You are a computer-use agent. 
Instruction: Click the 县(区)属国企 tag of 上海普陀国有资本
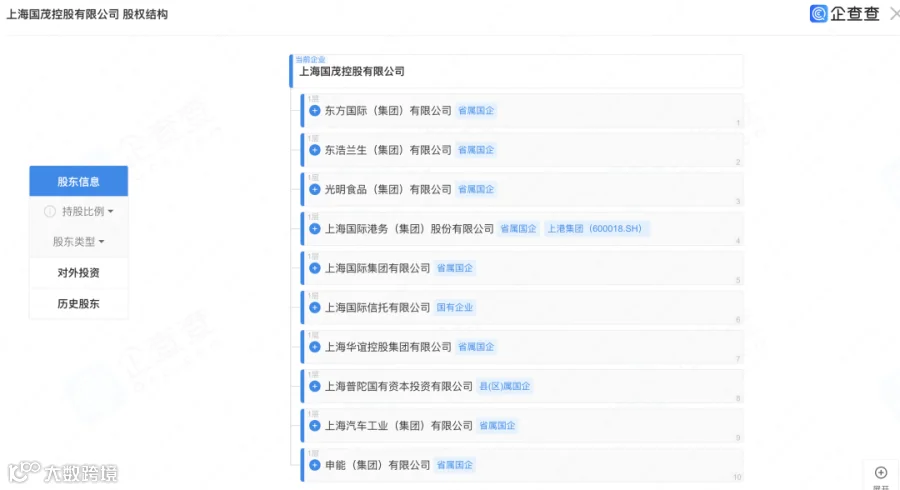point(505,386)
